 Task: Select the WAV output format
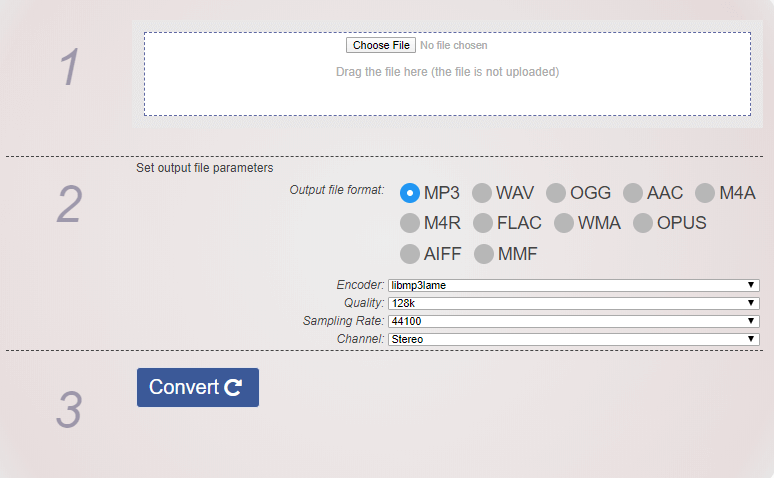(482, 193)
